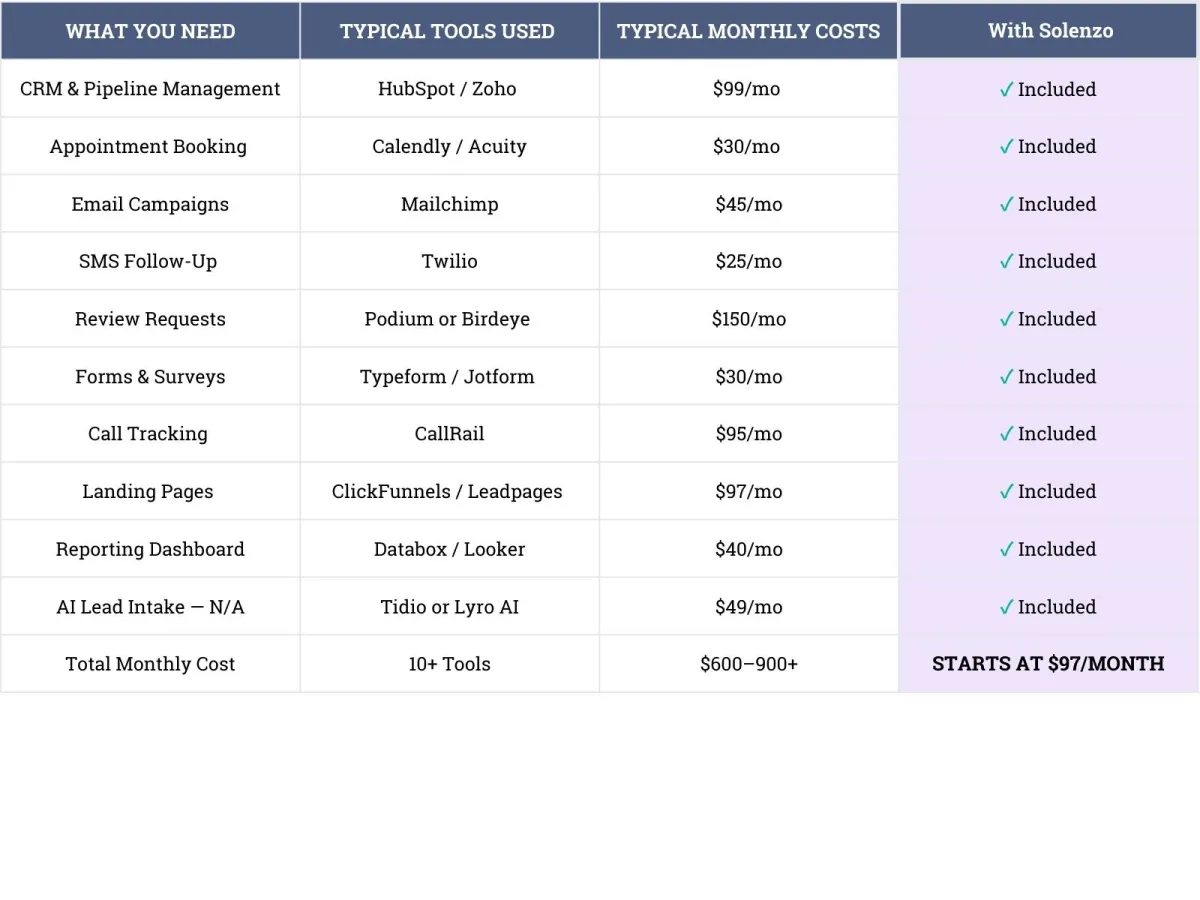Click the checkmark in the CRM & Pipeline Management row
This screenshot has height=900, width=1200.
[1007, 90]
